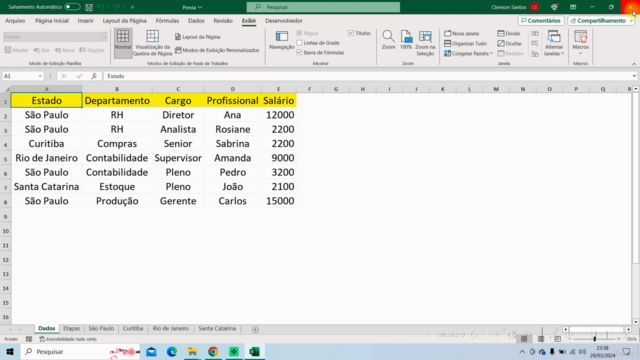Toggle Salvamento Automático switch
Viewport: 640px width, 360px height.
click(x=72, y=7)
